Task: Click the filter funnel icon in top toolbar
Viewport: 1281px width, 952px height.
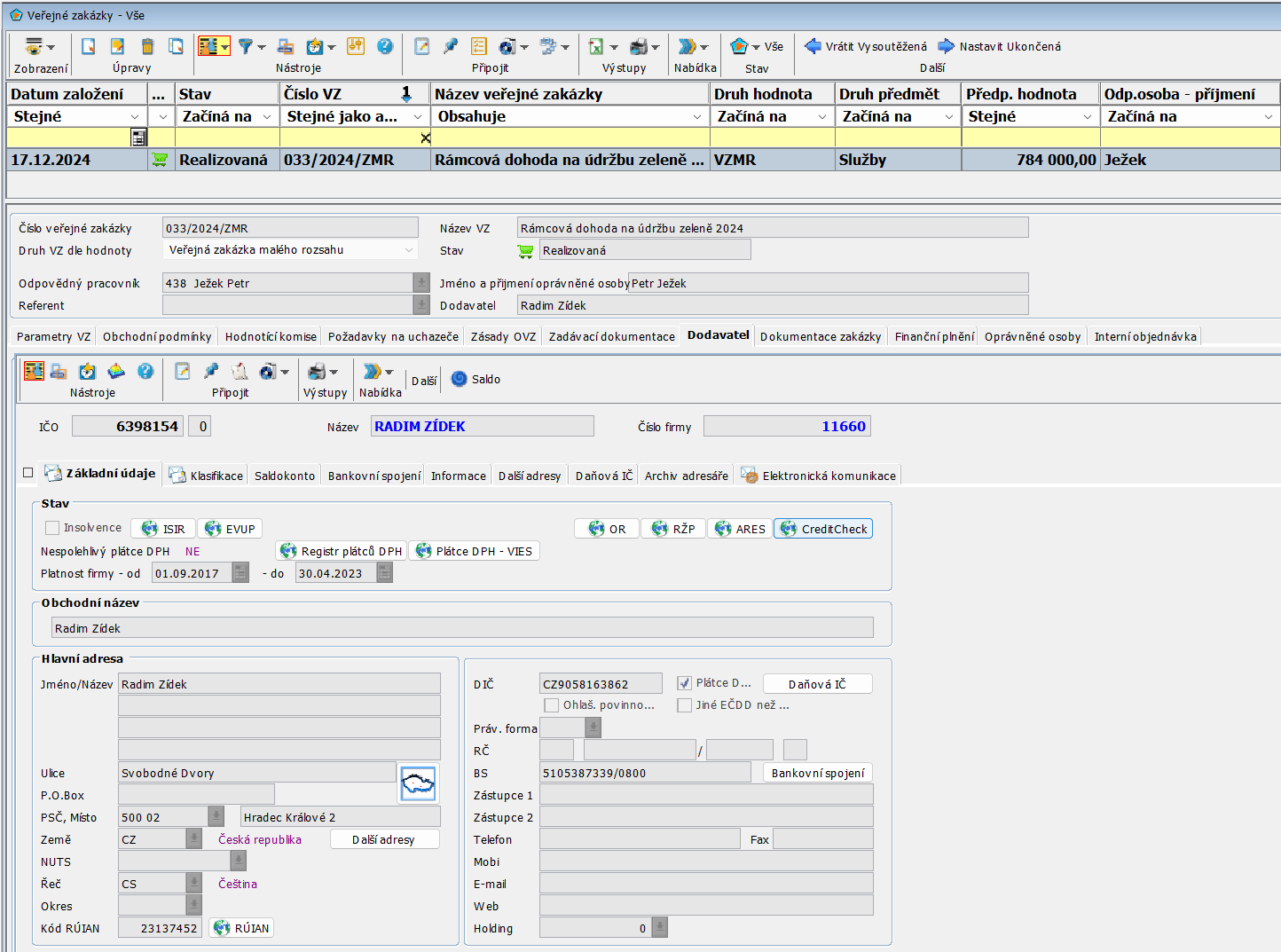Action: [246, 46]
